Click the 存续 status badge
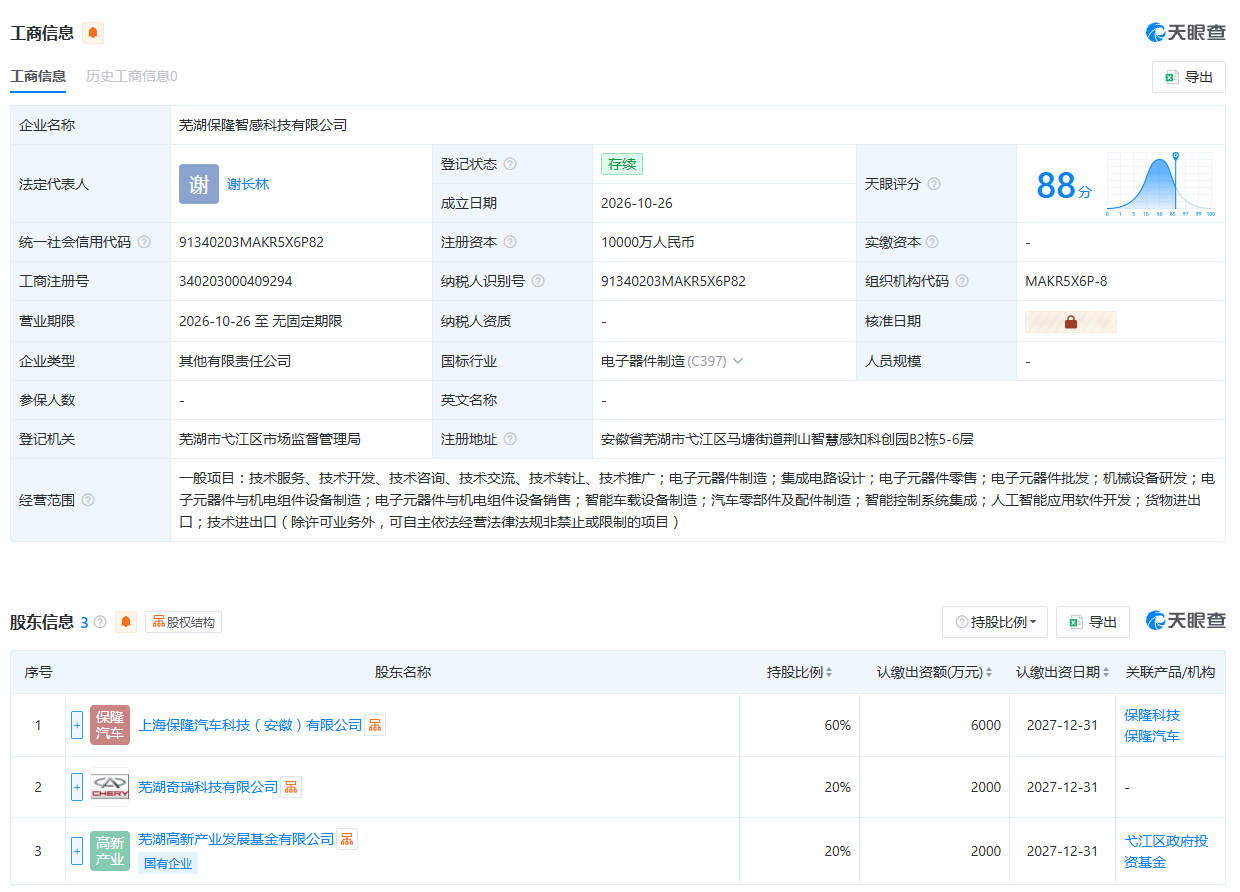 coord(622,164)
